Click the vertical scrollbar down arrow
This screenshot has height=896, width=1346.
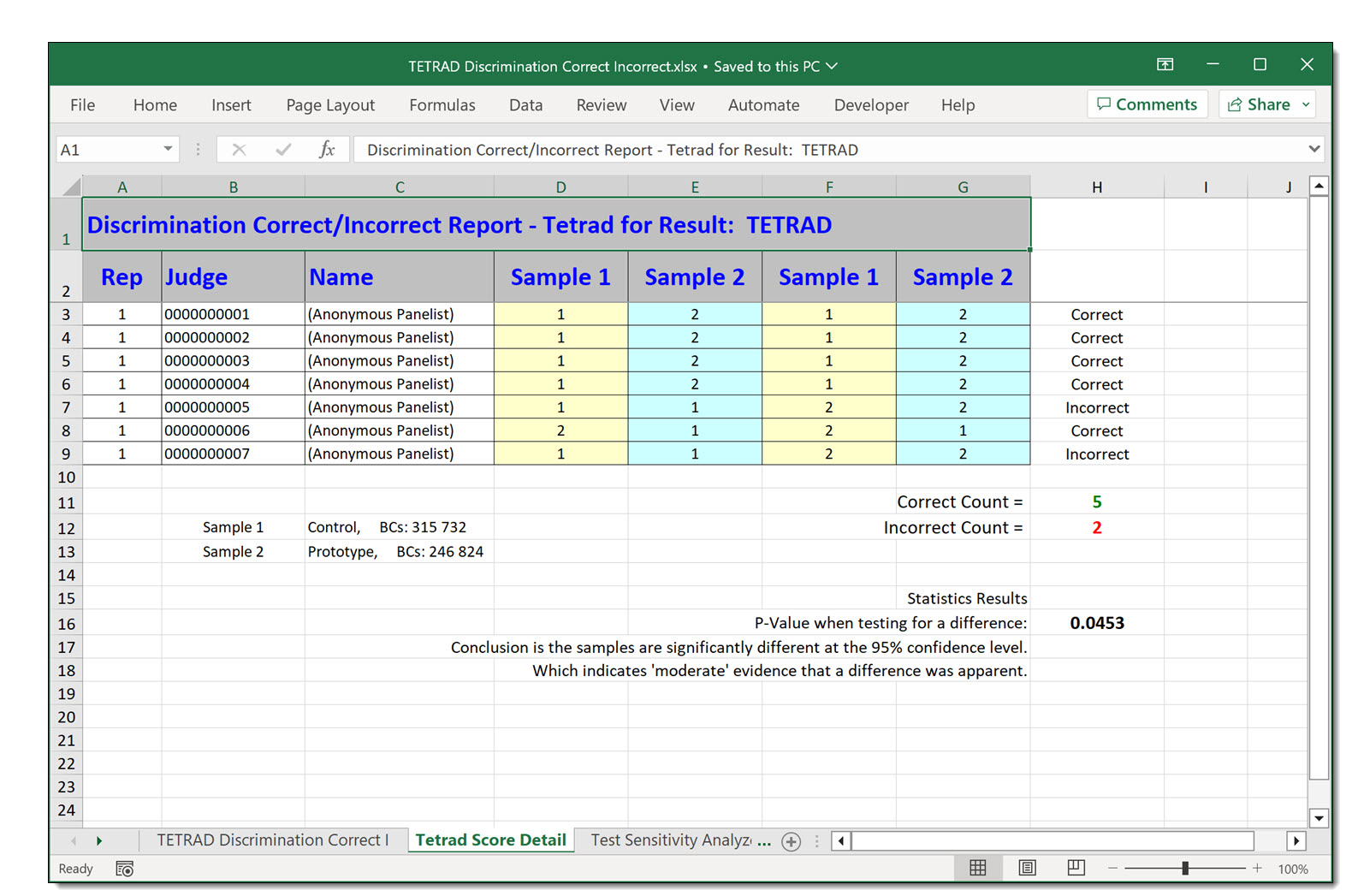coord(1319,818)
